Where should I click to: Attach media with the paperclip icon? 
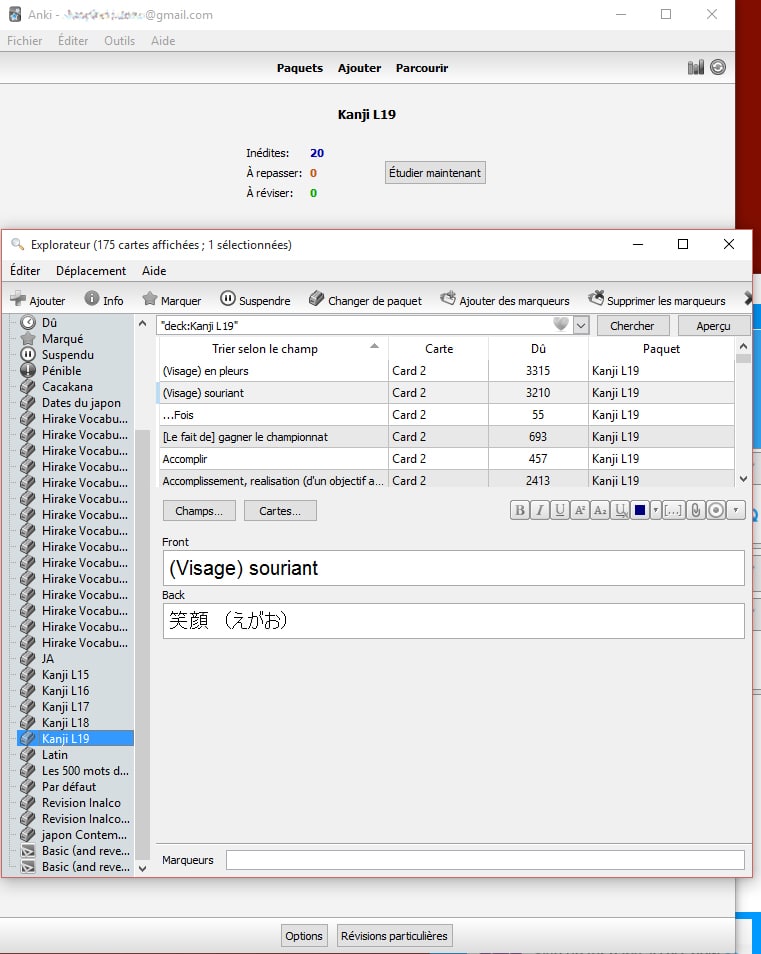(695, 510)
